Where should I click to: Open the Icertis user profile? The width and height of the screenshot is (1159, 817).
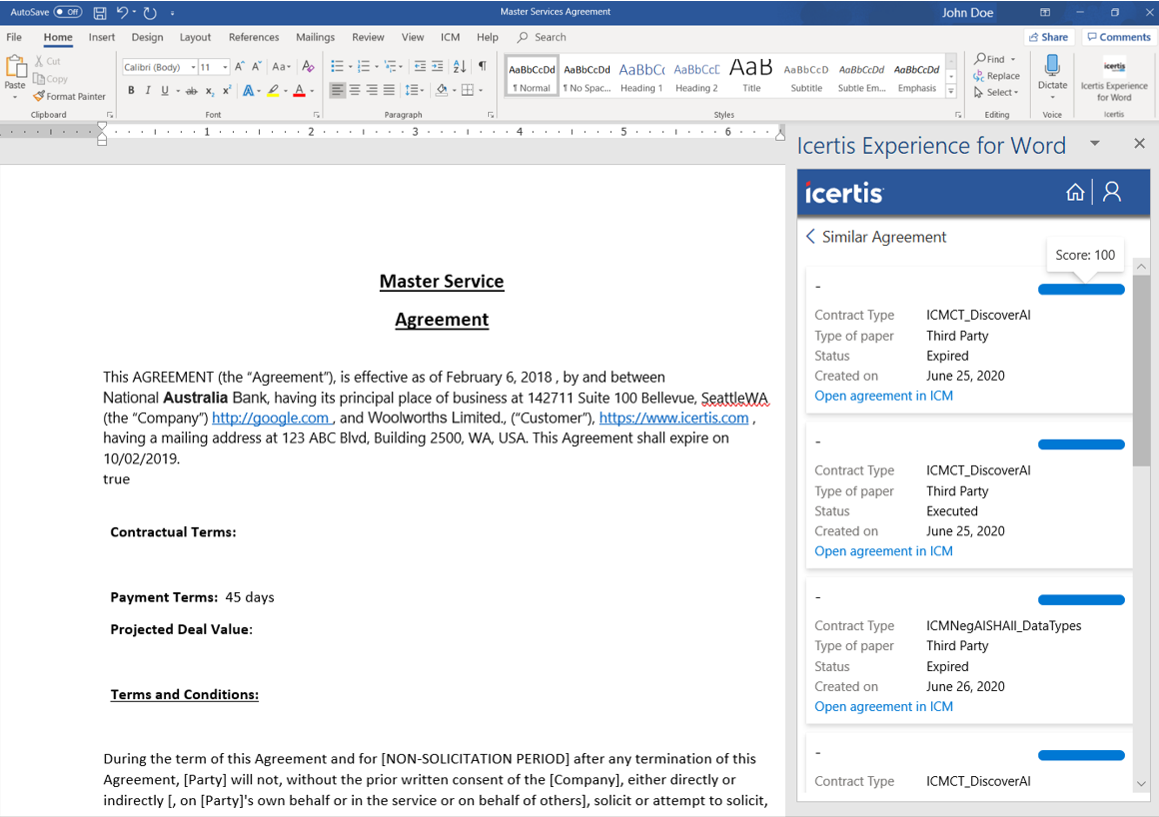pyautogui.click(x=1112, y=192)
